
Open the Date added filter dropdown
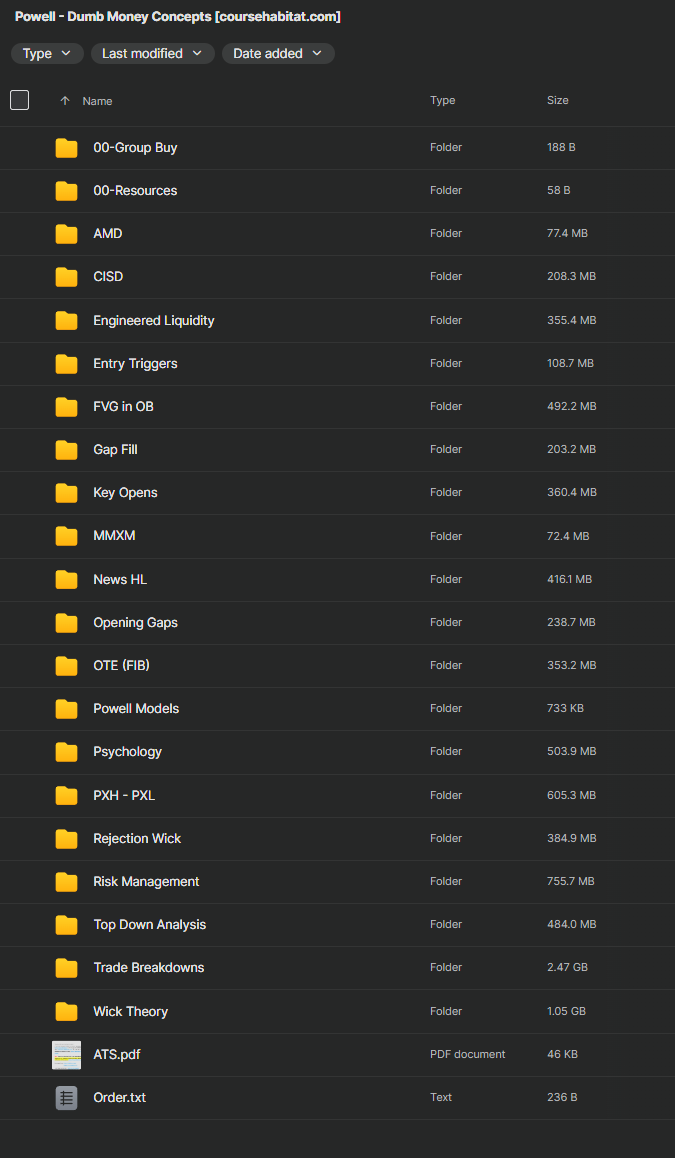278,54
